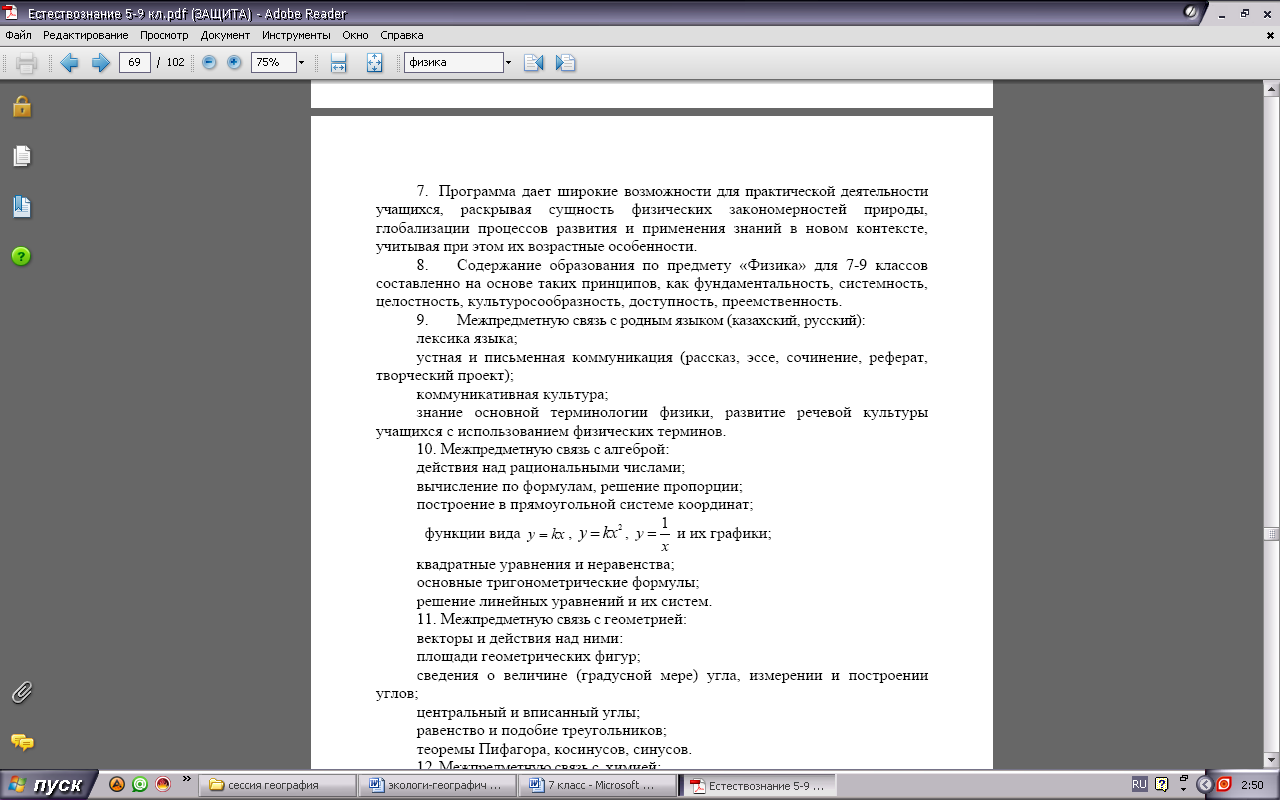
Task: Expand quick launch chevron on taskbar
Action: tap(186, 777)
